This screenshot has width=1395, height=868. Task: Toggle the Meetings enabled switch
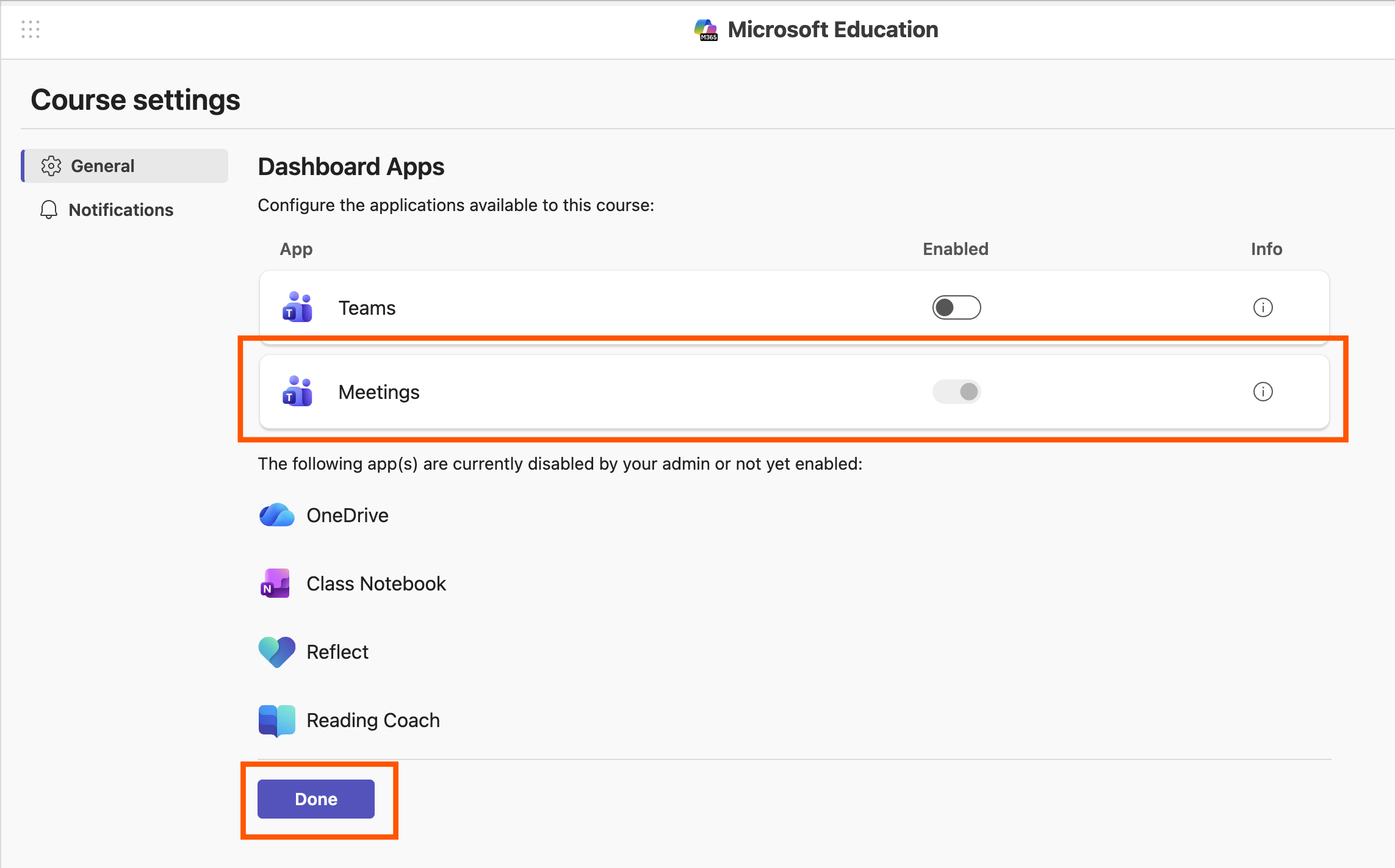[956, 392]
